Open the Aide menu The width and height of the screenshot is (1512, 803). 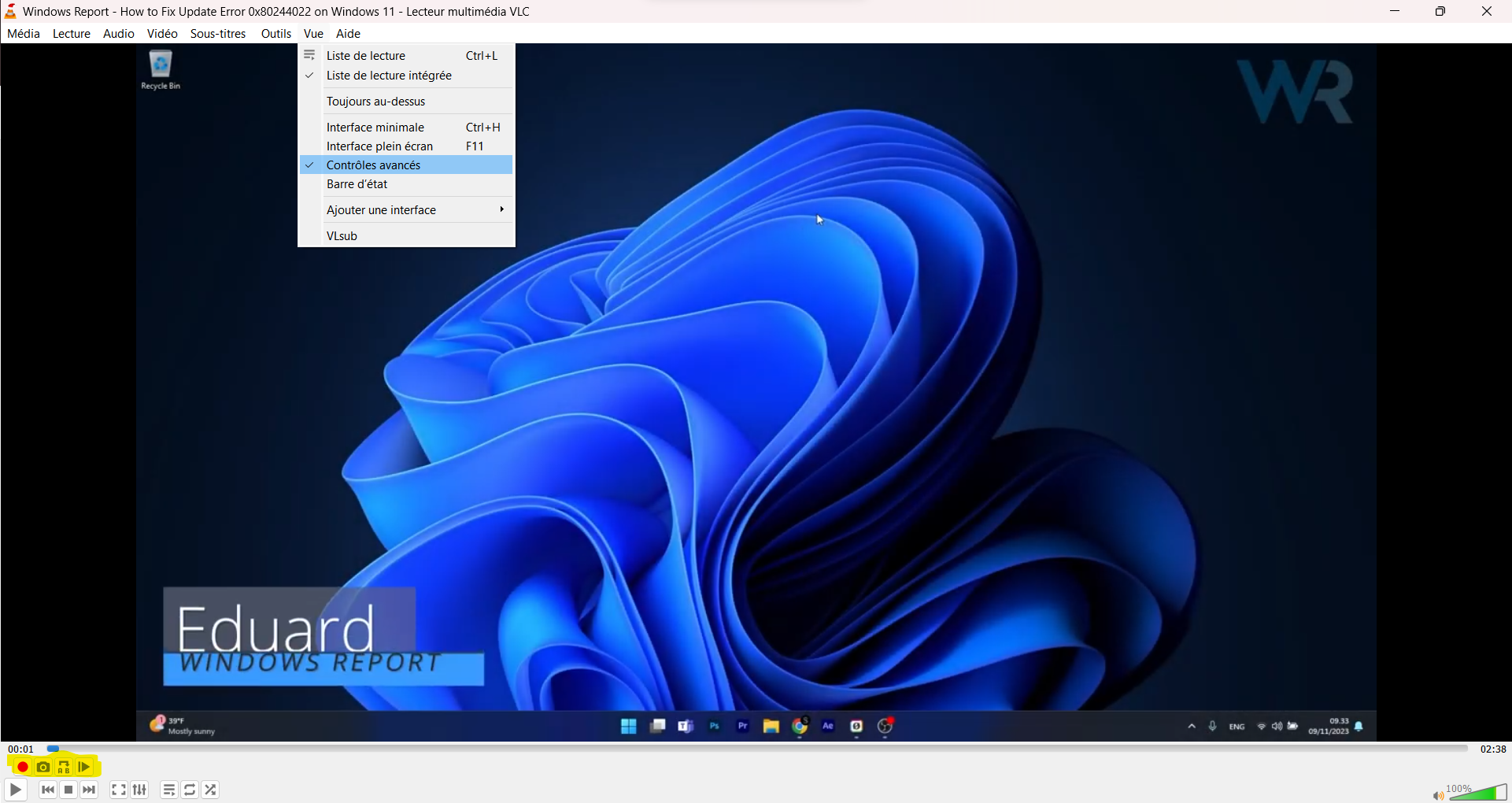348,33
